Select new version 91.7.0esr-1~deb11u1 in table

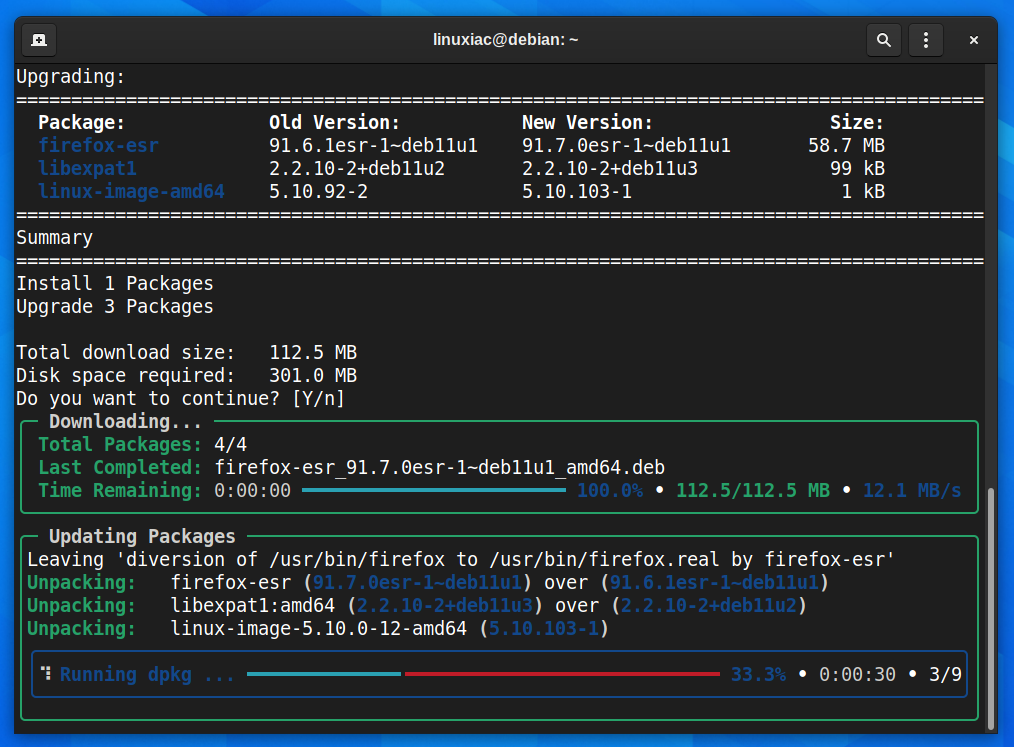click(x=626, y=146)
